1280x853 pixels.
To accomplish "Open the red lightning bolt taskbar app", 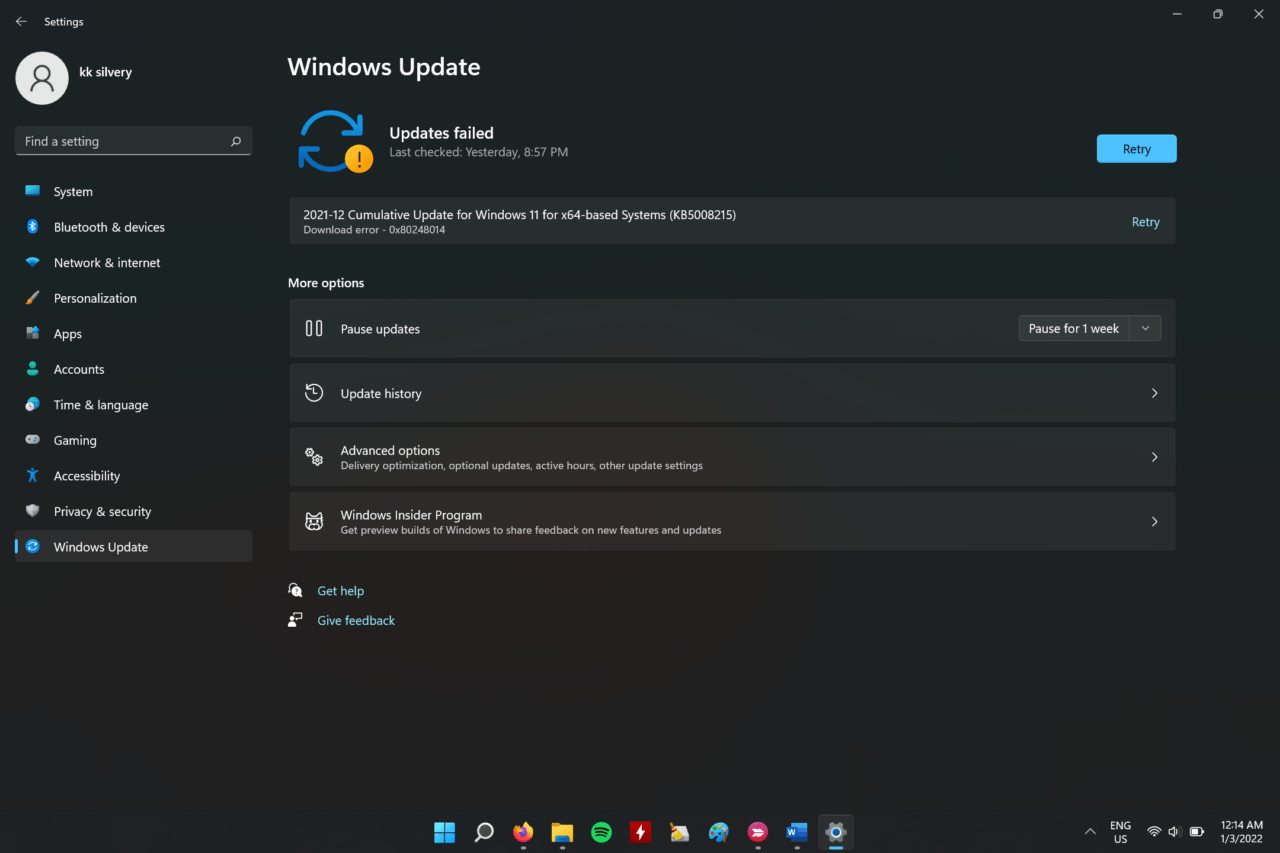I will coord(640,832).
